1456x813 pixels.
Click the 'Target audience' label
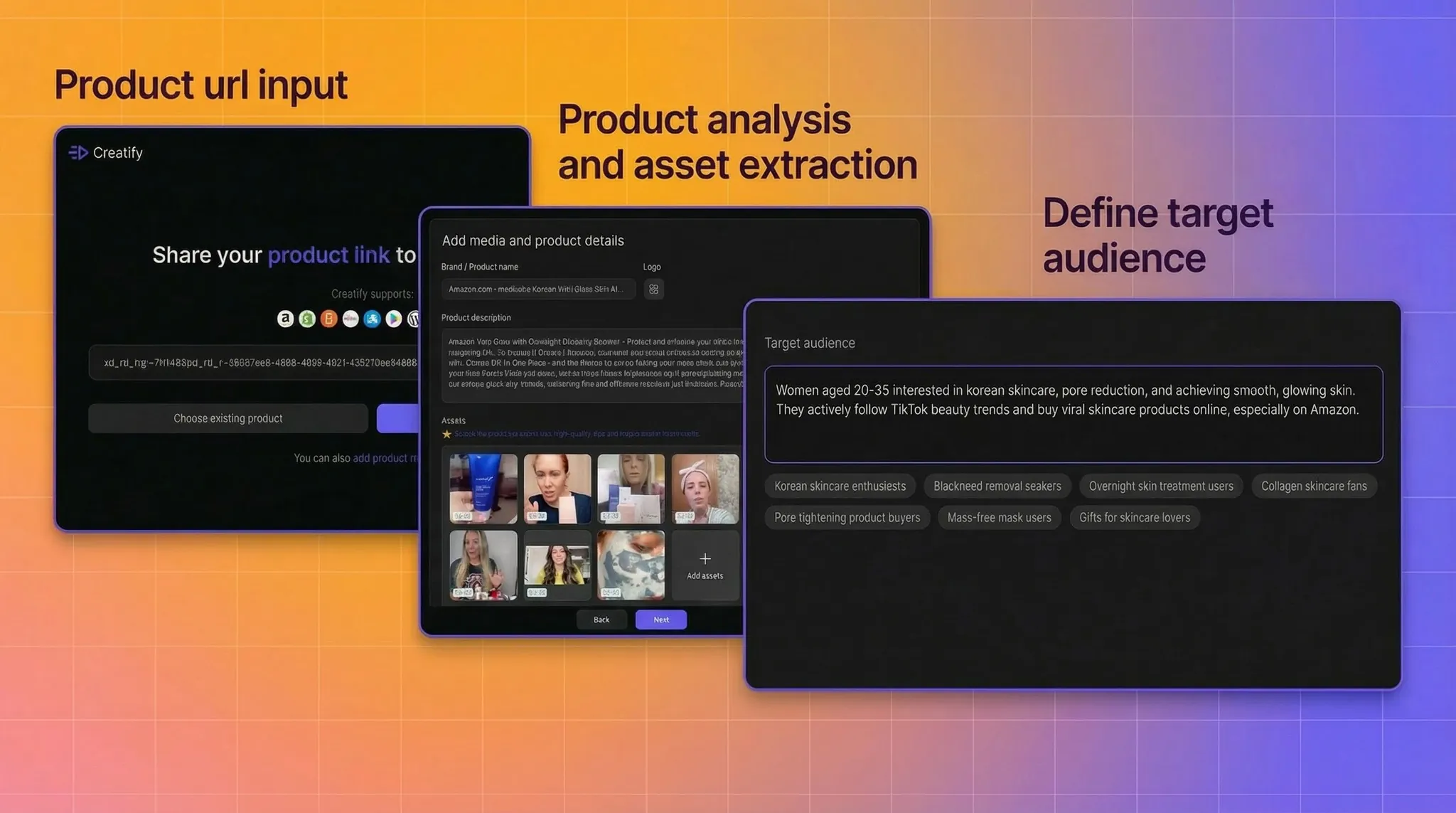pos(810,343)
